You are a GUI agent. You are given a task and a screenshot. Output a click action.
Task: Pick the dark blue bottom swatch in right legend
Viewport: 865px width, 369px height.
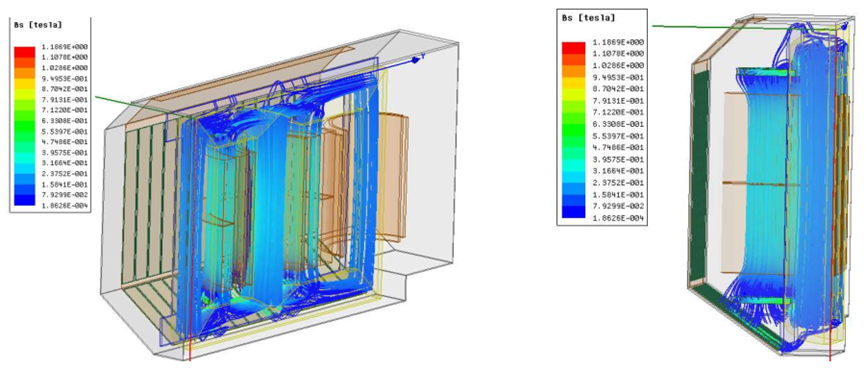point(573,212)
